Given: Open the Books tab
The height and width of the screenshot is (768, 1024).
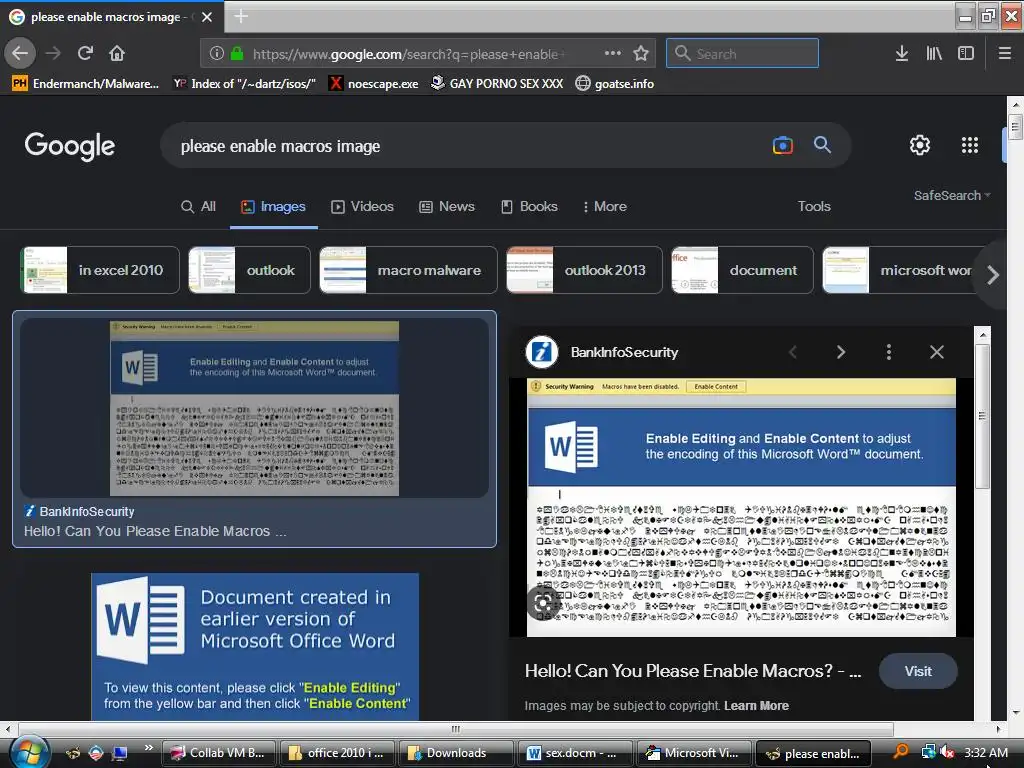Looking at the screenshot, I should click(530, 206).
